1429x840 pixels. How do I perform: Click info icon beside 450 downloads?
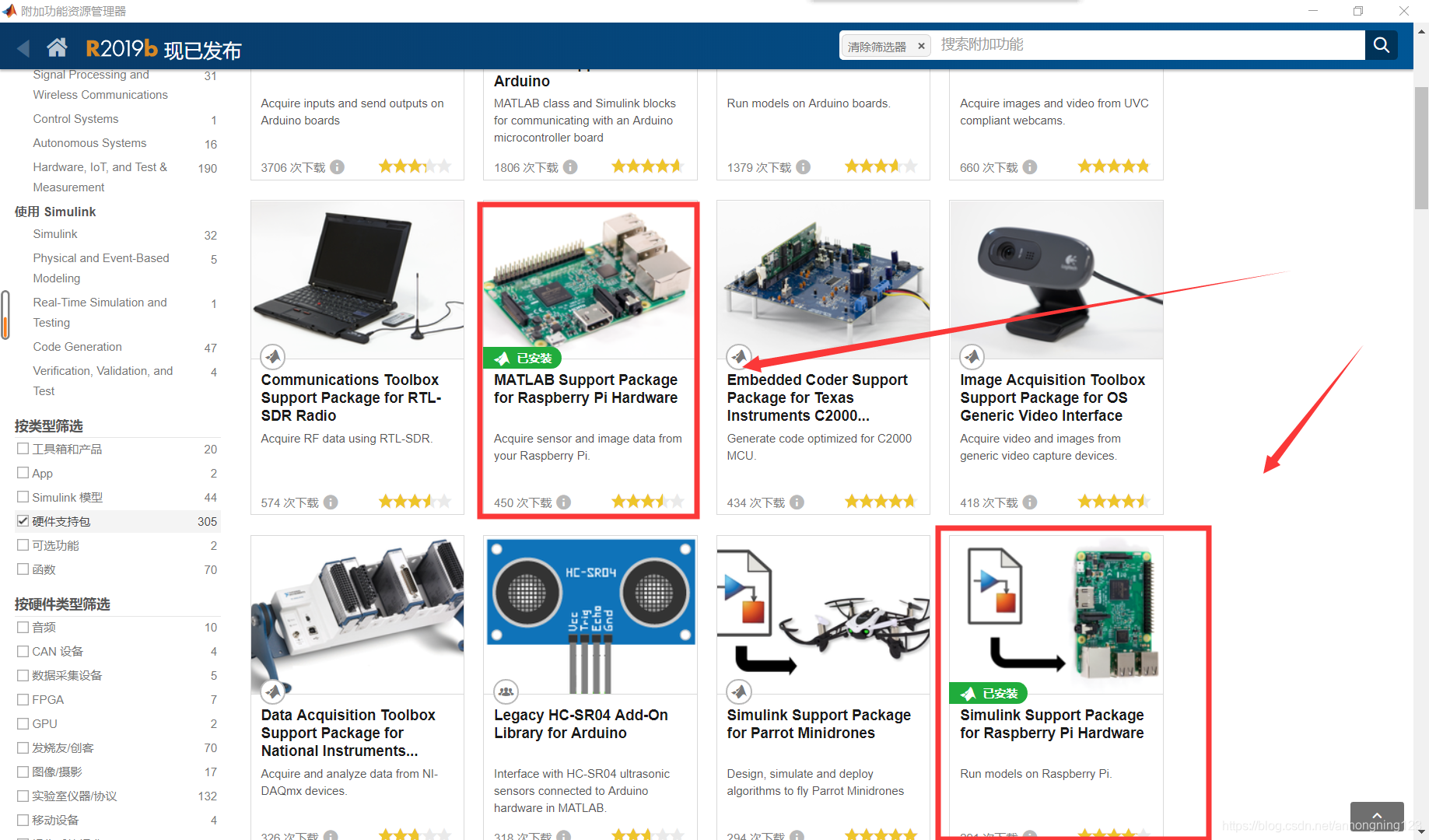coord(564,502)
